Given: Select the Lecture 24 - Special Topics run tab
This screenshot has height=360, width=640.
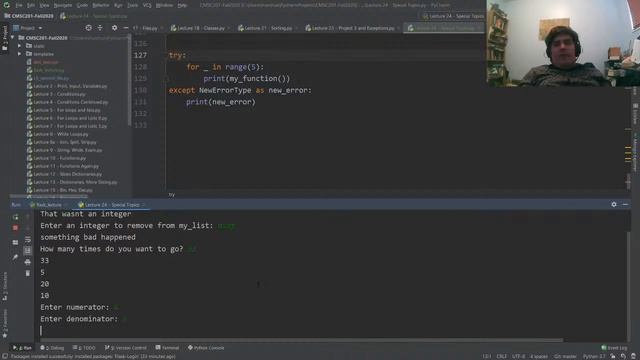Looking at the screenshot, I should [112, 204].
